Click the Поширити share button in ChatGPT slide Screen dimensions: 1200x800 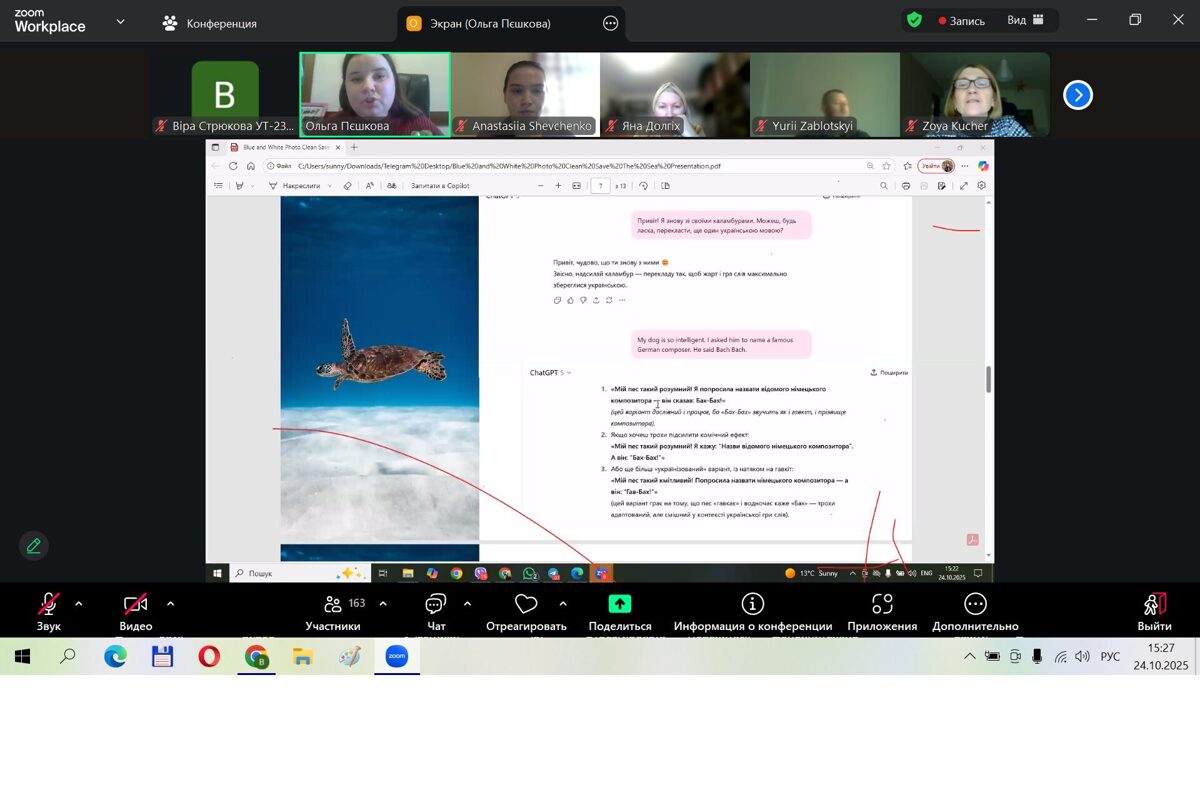(x=889, y=372)
